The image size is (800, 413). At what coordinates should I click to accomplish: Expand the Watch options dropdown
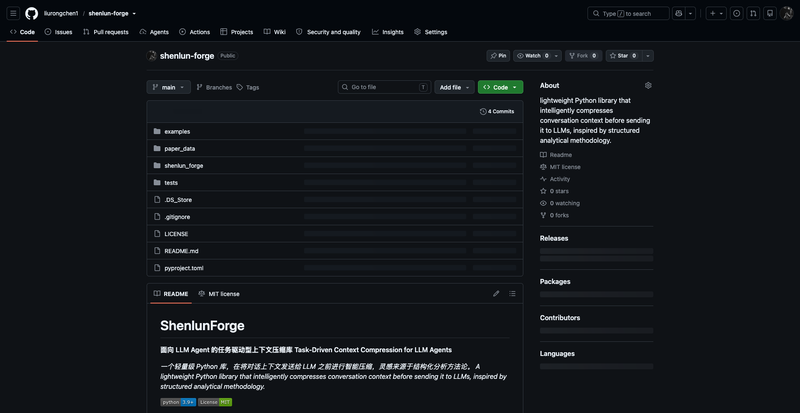coord(556,56)
